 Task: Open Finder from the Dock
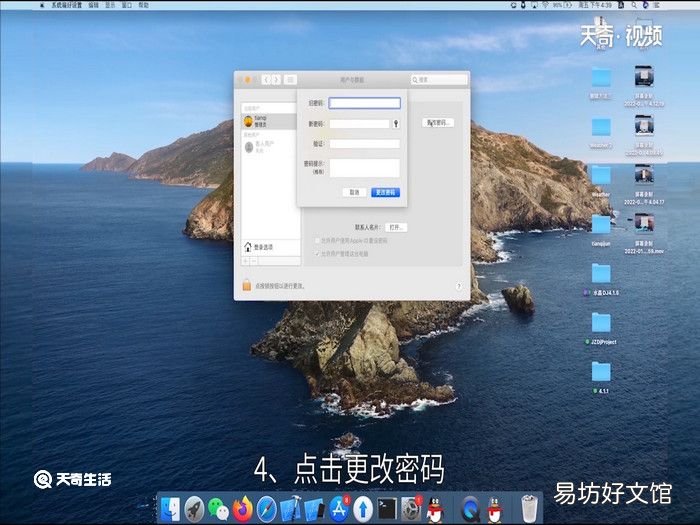pos(171,509)
